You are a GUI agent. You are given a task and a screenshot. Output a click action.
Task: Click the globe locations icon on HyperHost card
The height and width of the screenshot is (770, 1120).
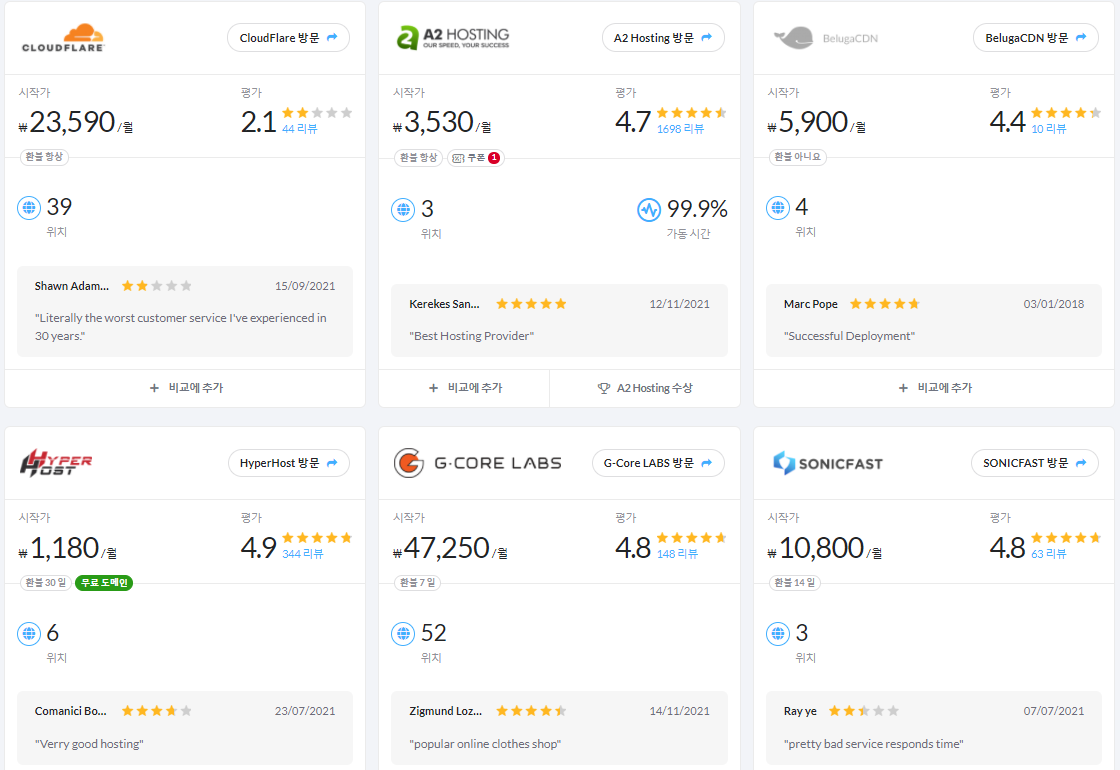29,634
